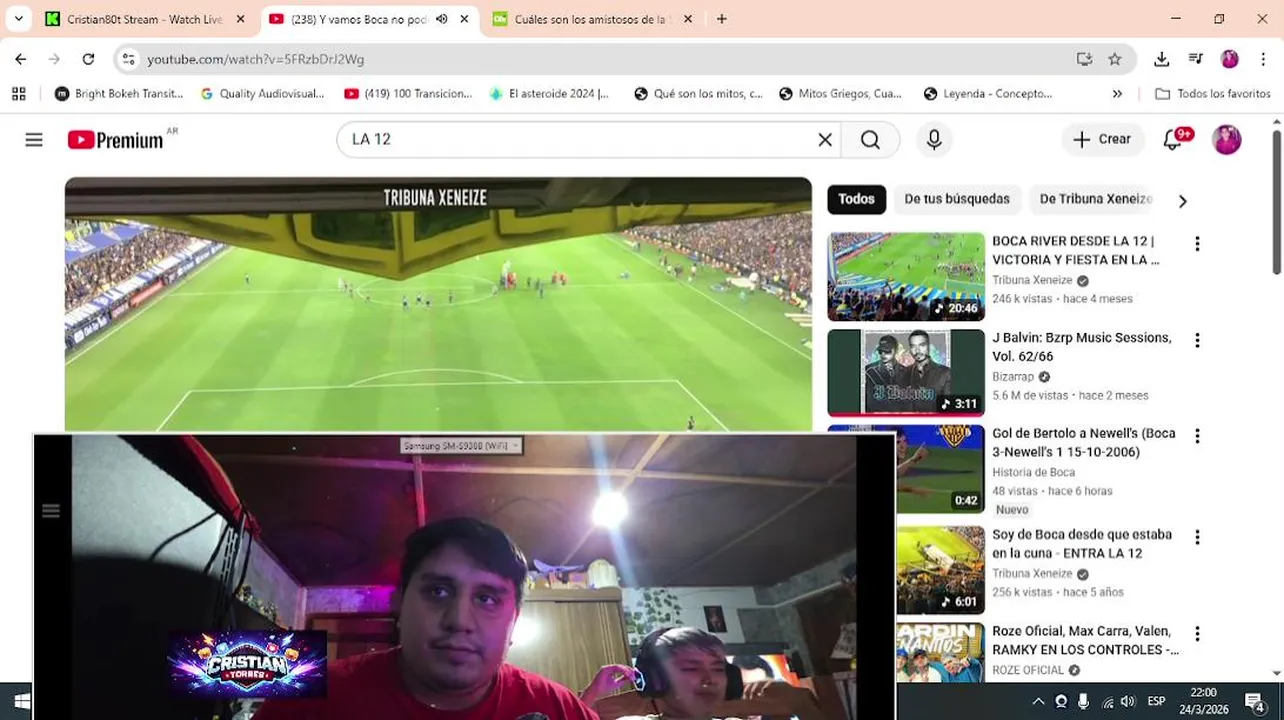This screenshot has width=1284, height=720.
Task: Clear the search box text
Action: [x=825, y=140]
